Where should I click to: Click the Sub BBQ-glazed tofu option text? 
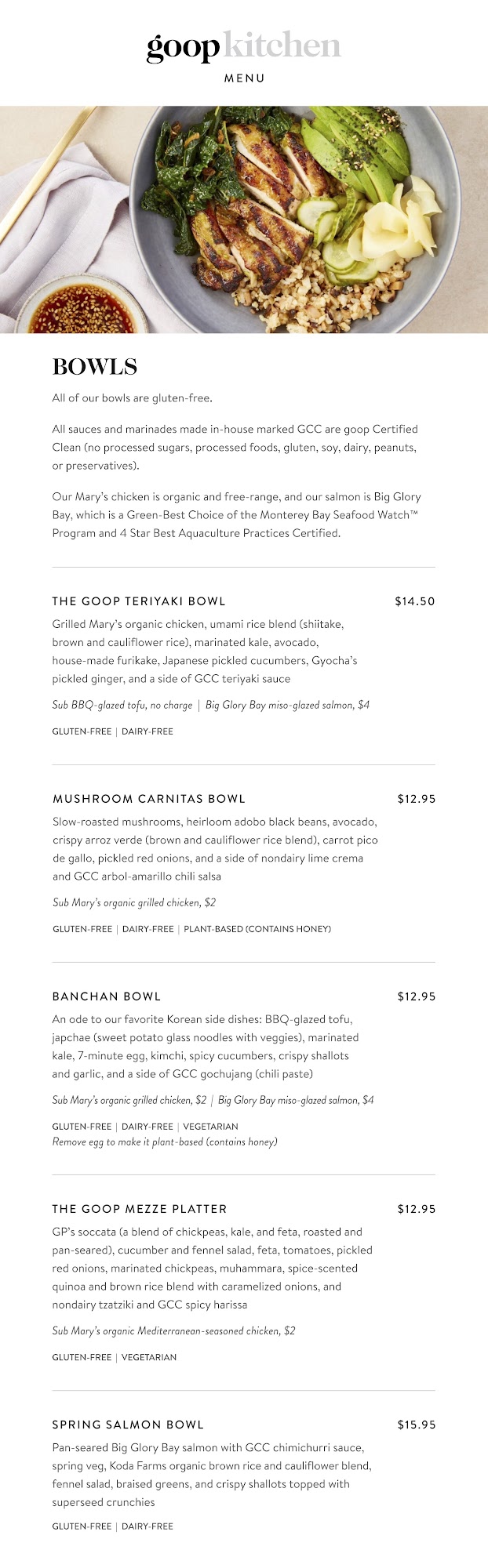pyautogui.click(x=122, y=705)
